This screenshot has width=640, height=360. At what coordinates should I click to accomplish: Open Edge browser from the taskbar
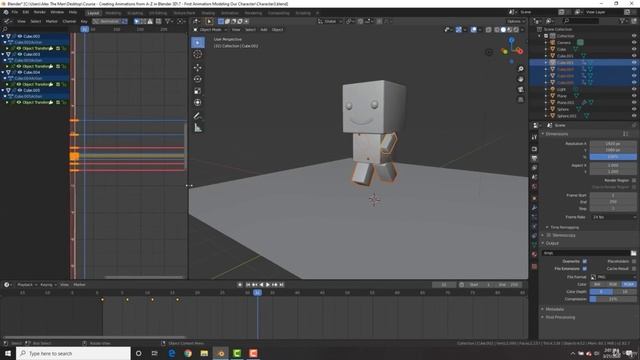(x=171, y=353)
